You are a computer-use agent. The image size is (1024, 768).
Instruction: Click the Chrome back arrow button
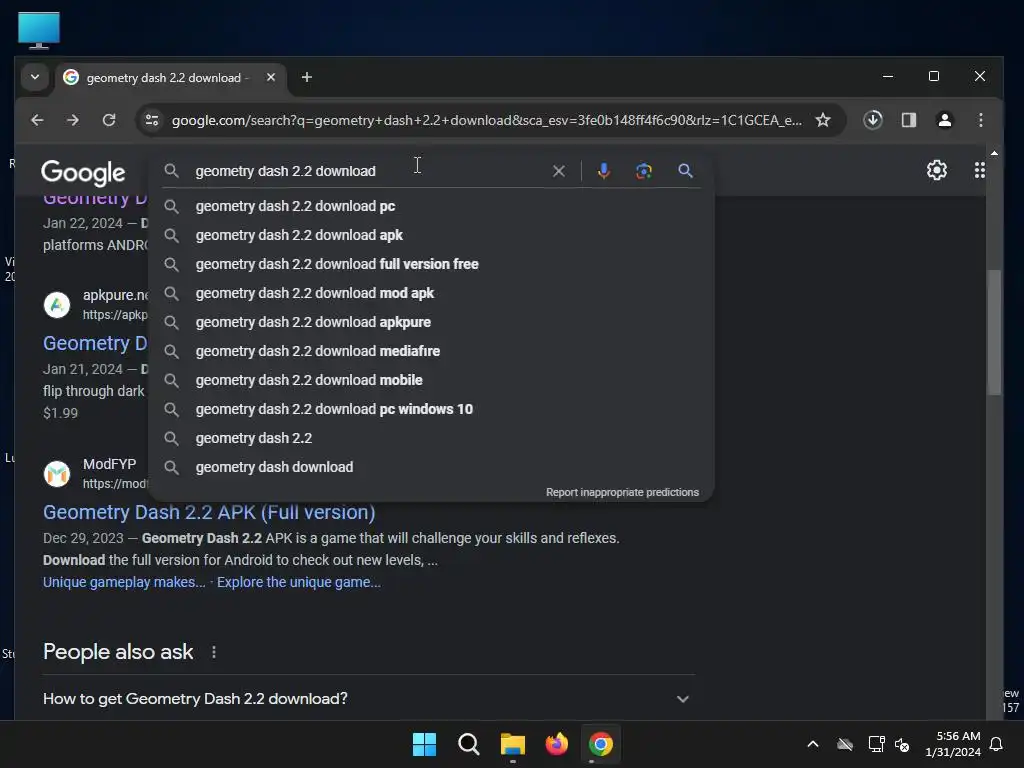[x=37, y=120]
